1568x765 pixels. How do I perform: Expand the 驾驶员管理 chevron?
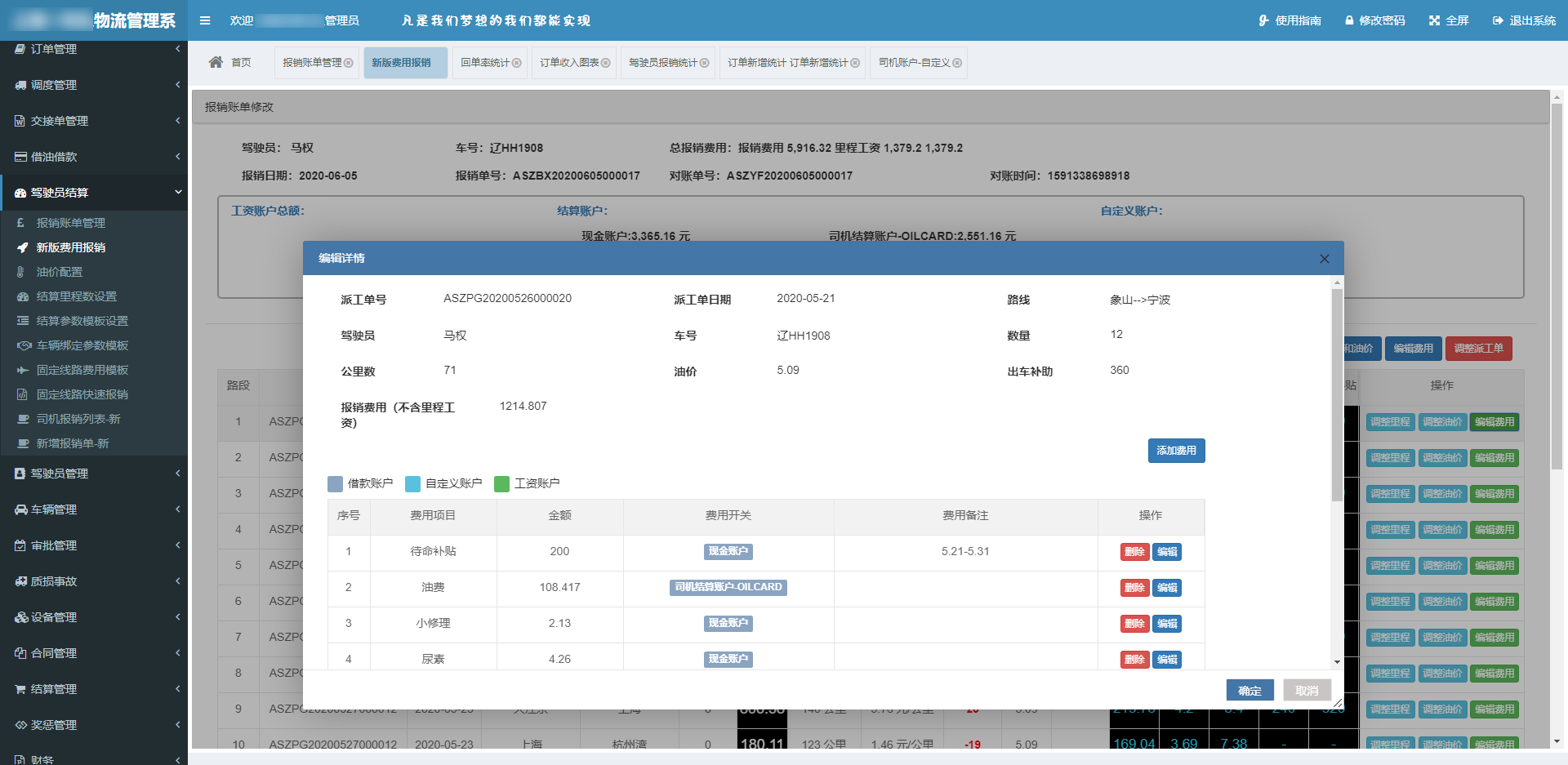pyautogui.click(x=177, y=474)
